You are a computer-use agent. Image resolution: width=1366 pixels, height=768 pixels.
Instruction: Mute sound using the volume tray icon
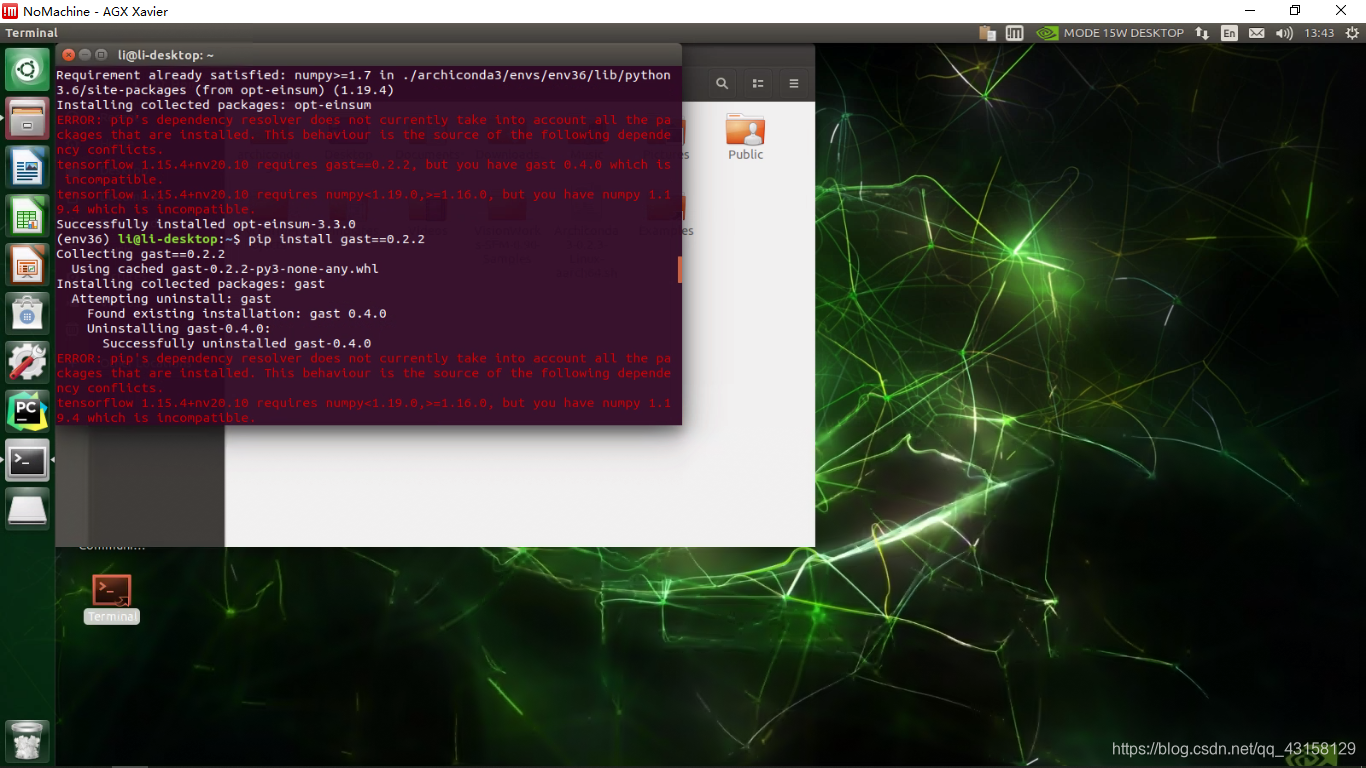[1283, 32]
